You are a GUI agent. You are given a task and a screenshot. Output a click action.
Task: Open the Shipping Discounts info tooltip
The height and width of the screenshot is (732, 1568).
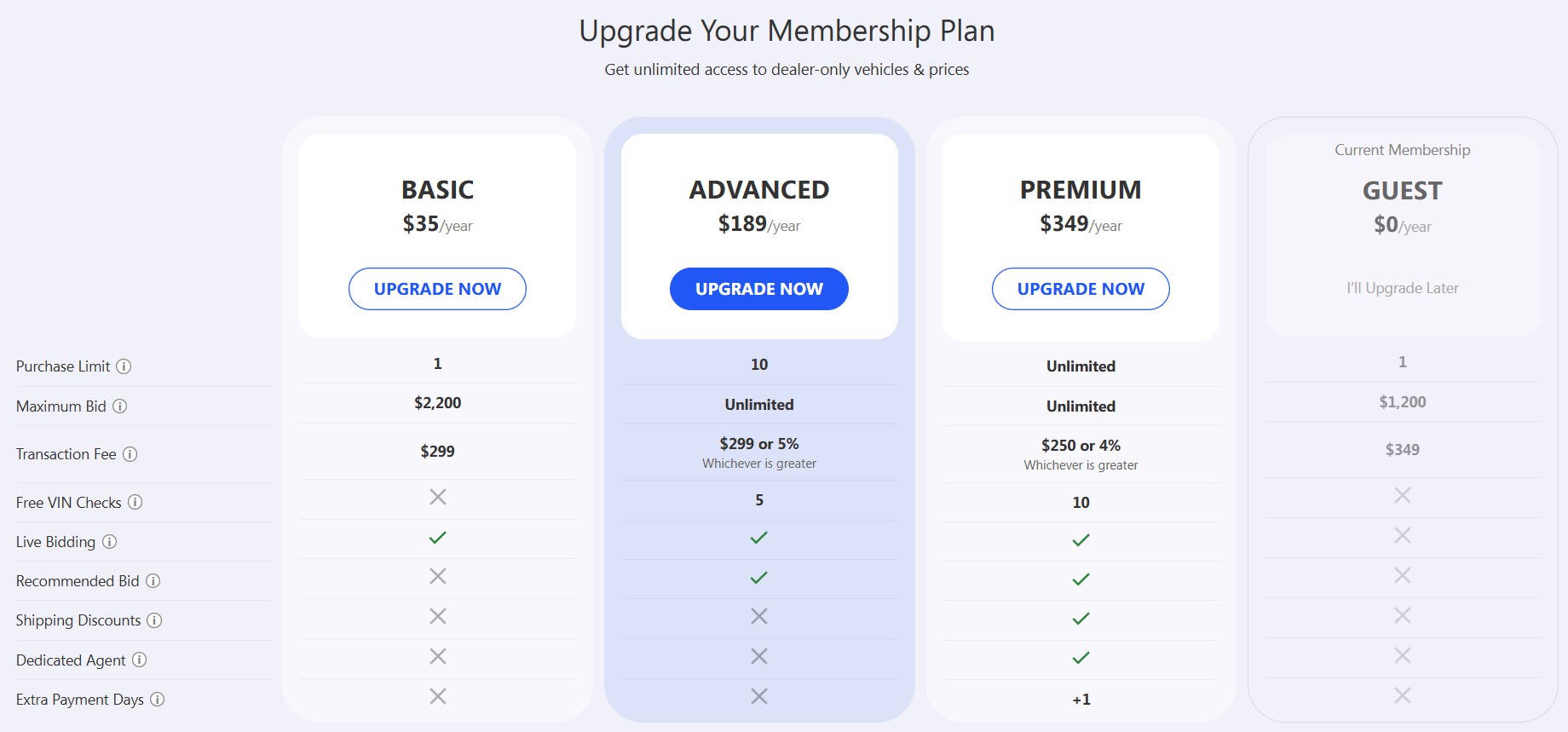coord(155,620)
